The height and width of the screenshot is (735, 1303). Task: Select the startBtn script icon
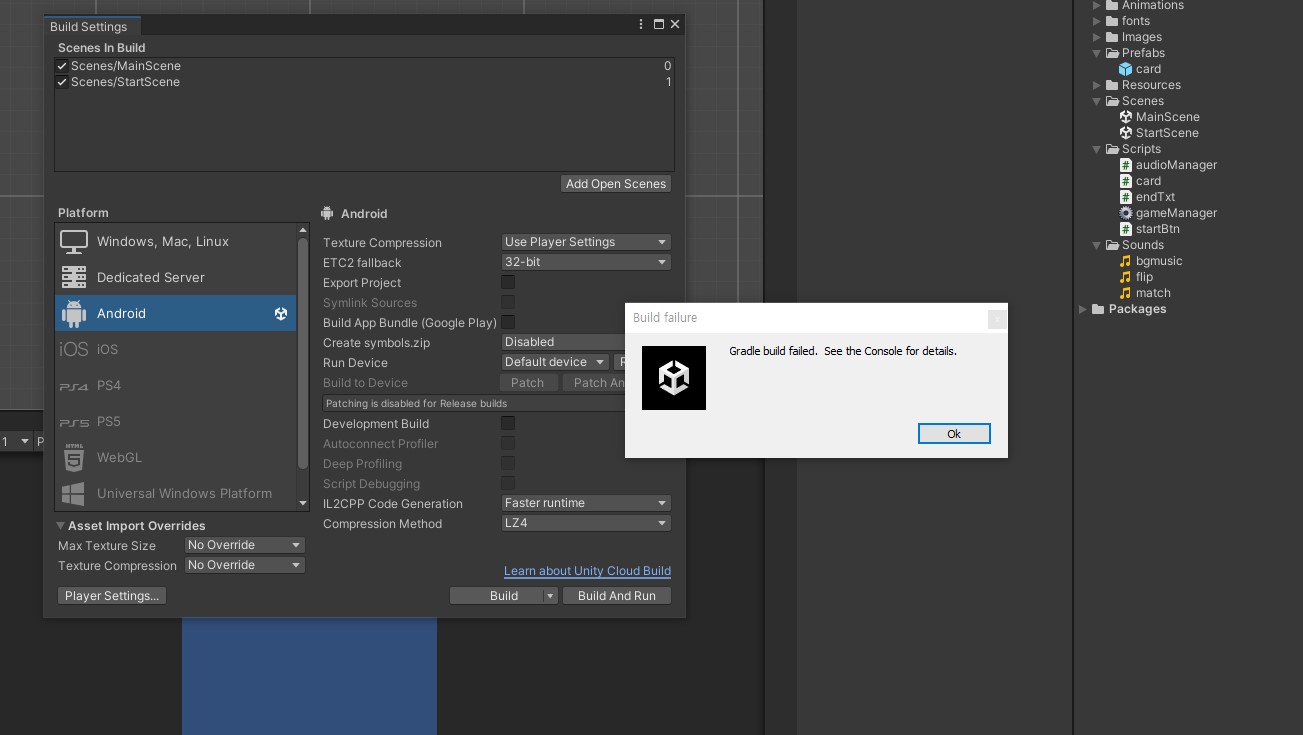coord(1126,229)
